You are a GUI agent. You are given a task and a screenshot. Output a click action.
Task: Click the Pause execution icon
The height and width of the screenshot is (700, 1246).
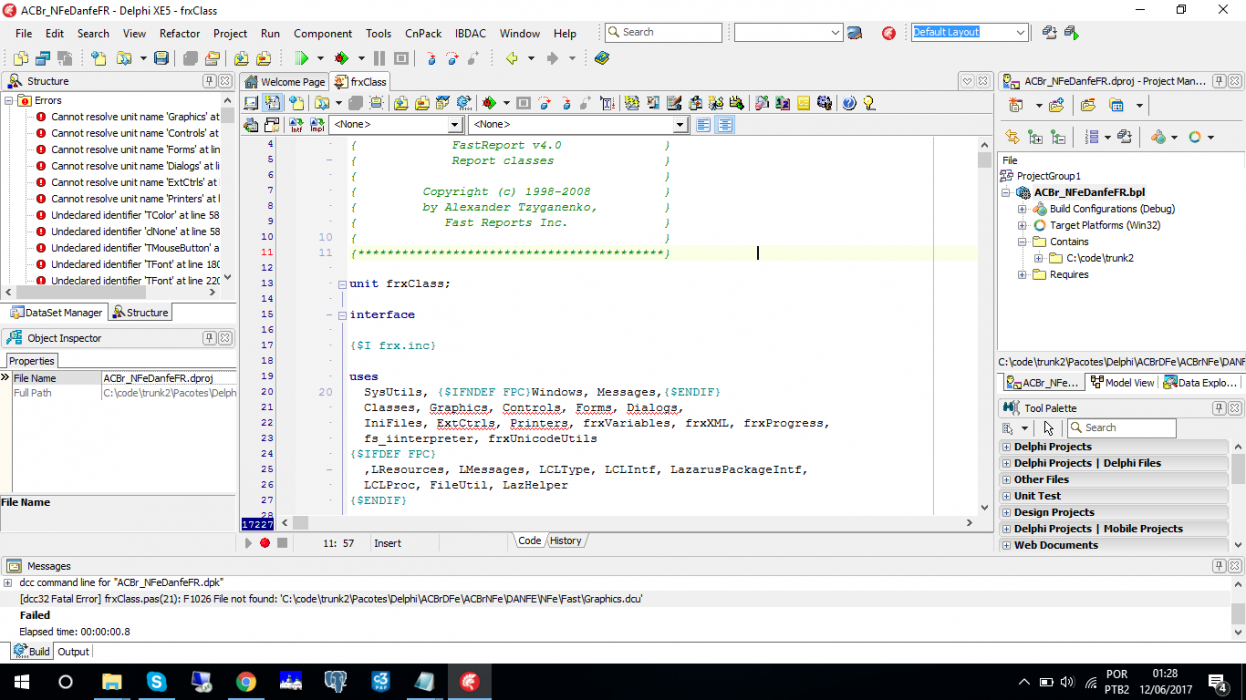coord(379,59)
